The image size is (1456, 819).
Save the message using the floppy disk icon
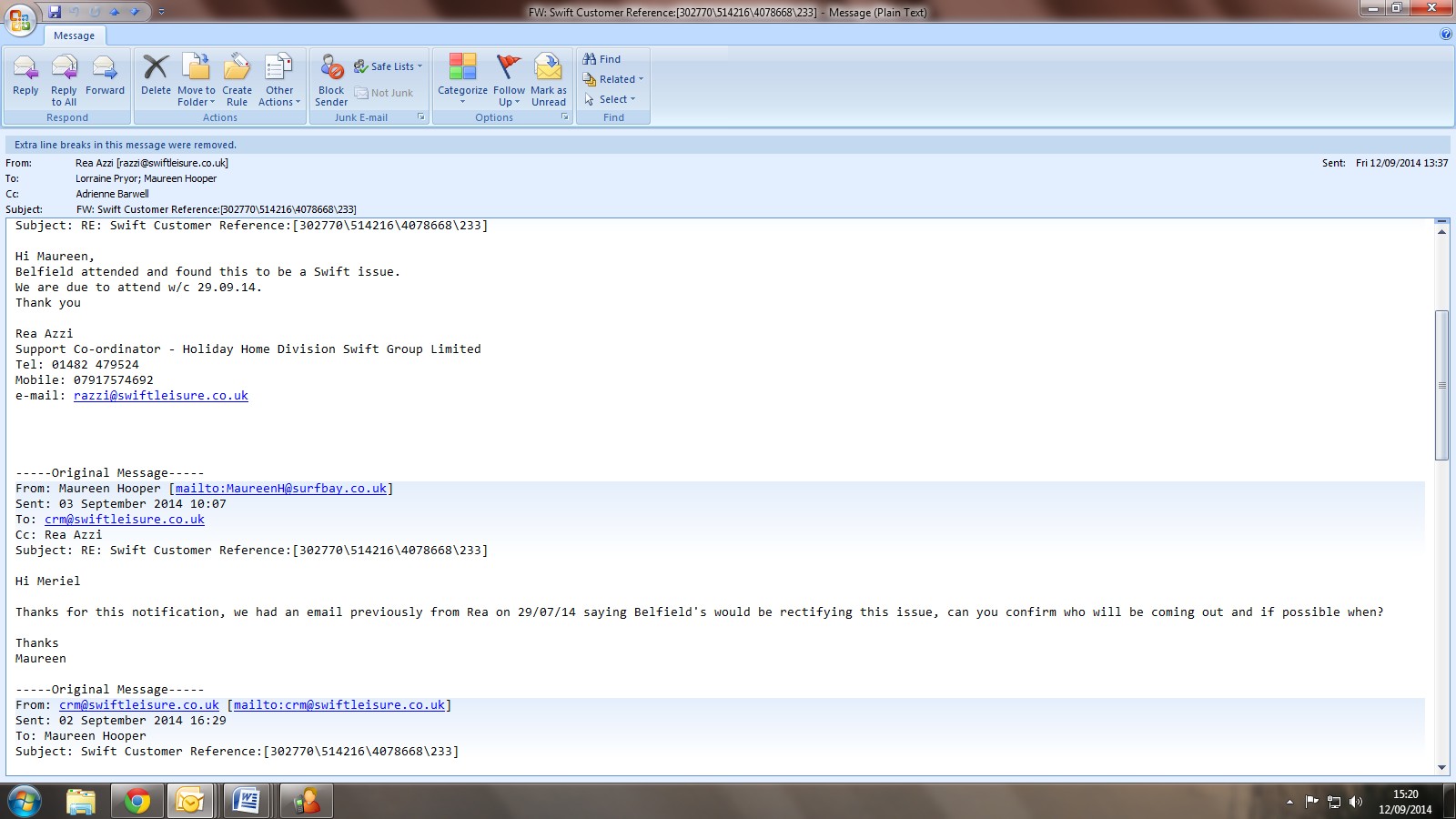(x=55, y=12)
